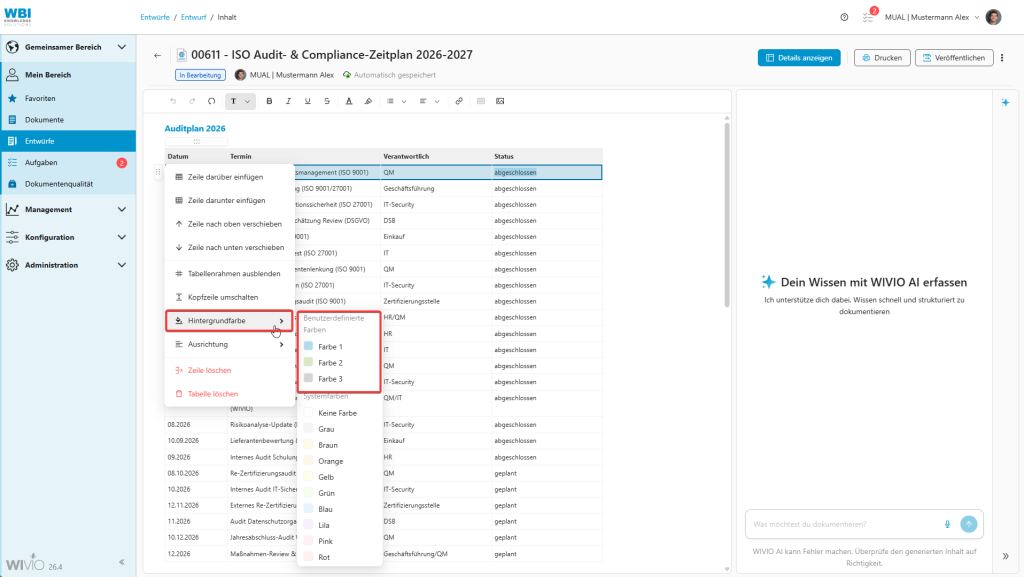Select Kopfzeile umschalten menu entry
This screenshot has width=1024, height=577.
pos(229,297)
